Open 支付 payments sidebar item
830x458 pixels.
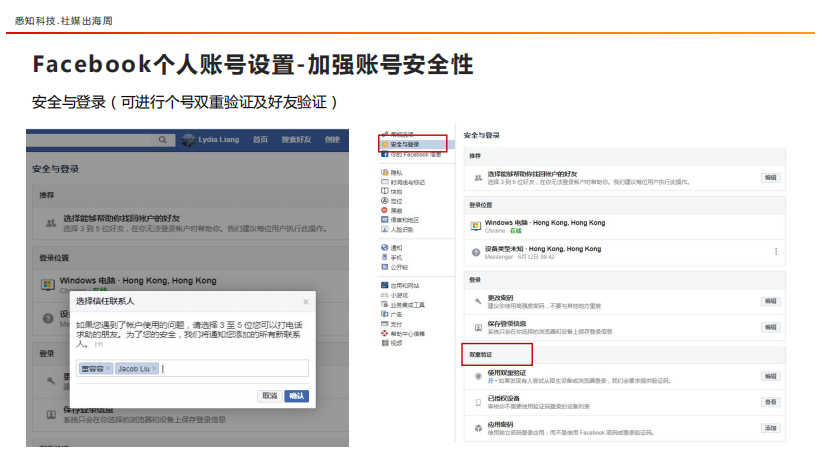(392, 324)
